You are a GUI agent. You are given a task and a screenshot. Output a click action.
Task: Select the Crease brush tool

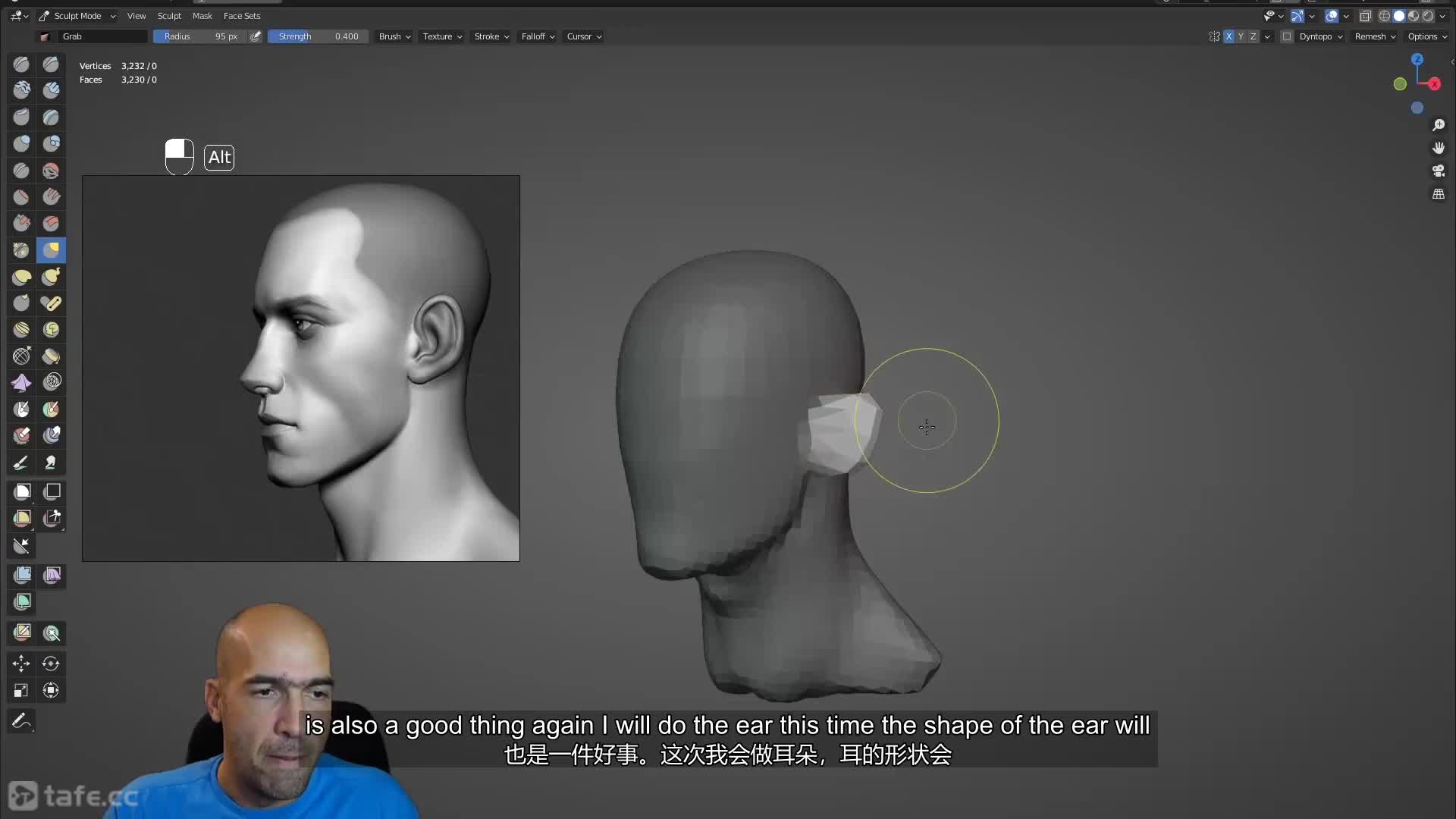pos(21,170)
